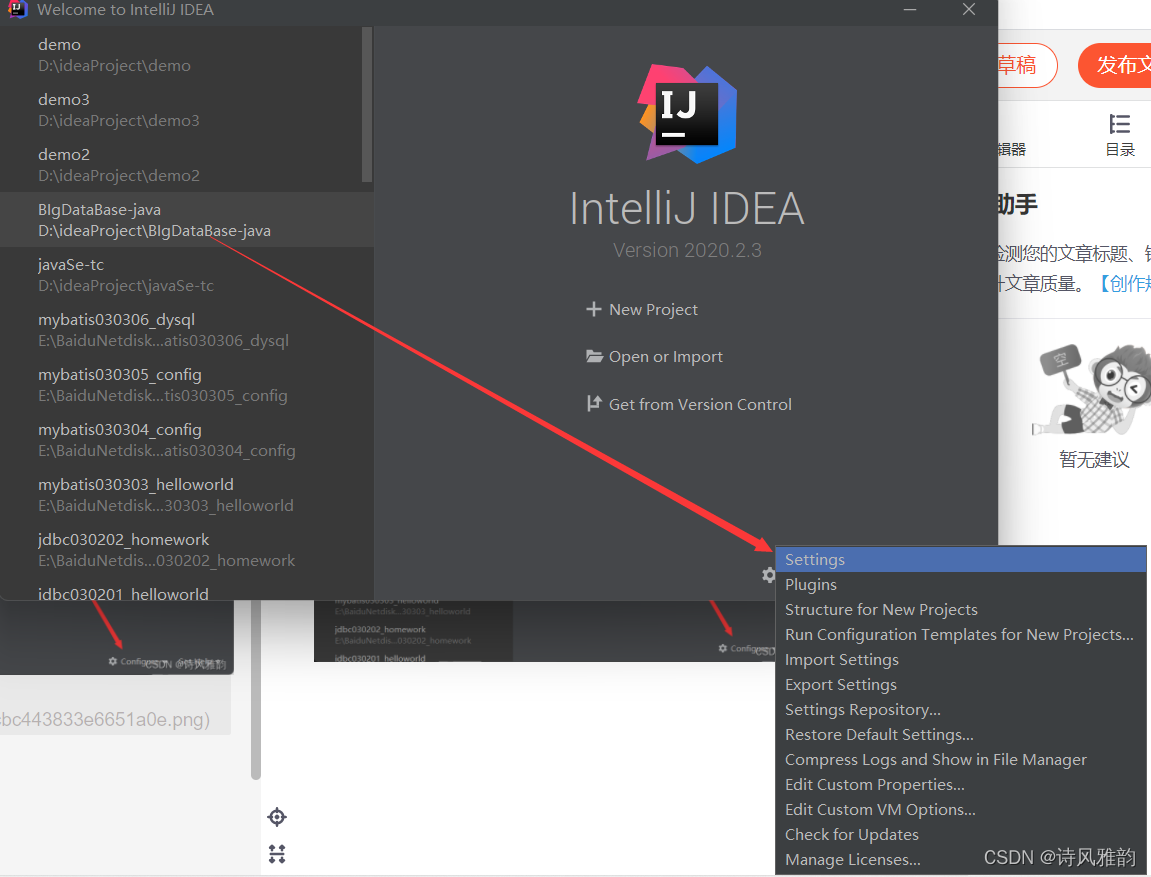Click the recent projects list scrollbar
Image resolution: width=1151 pixels, height=877 pixels.
367,105
